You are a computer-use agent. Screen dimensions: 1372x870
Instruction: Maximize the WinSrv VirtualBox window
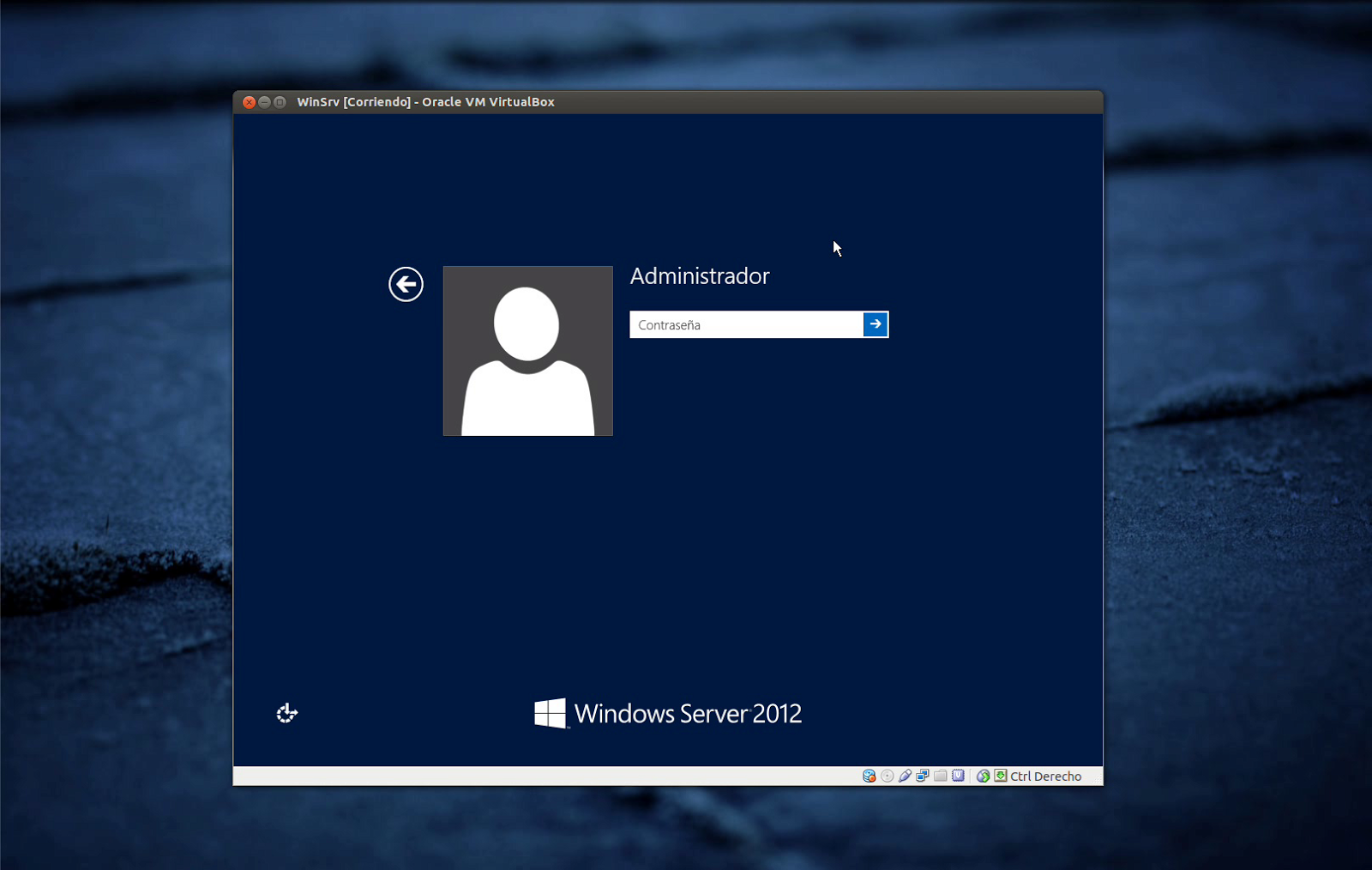(280, 102)
